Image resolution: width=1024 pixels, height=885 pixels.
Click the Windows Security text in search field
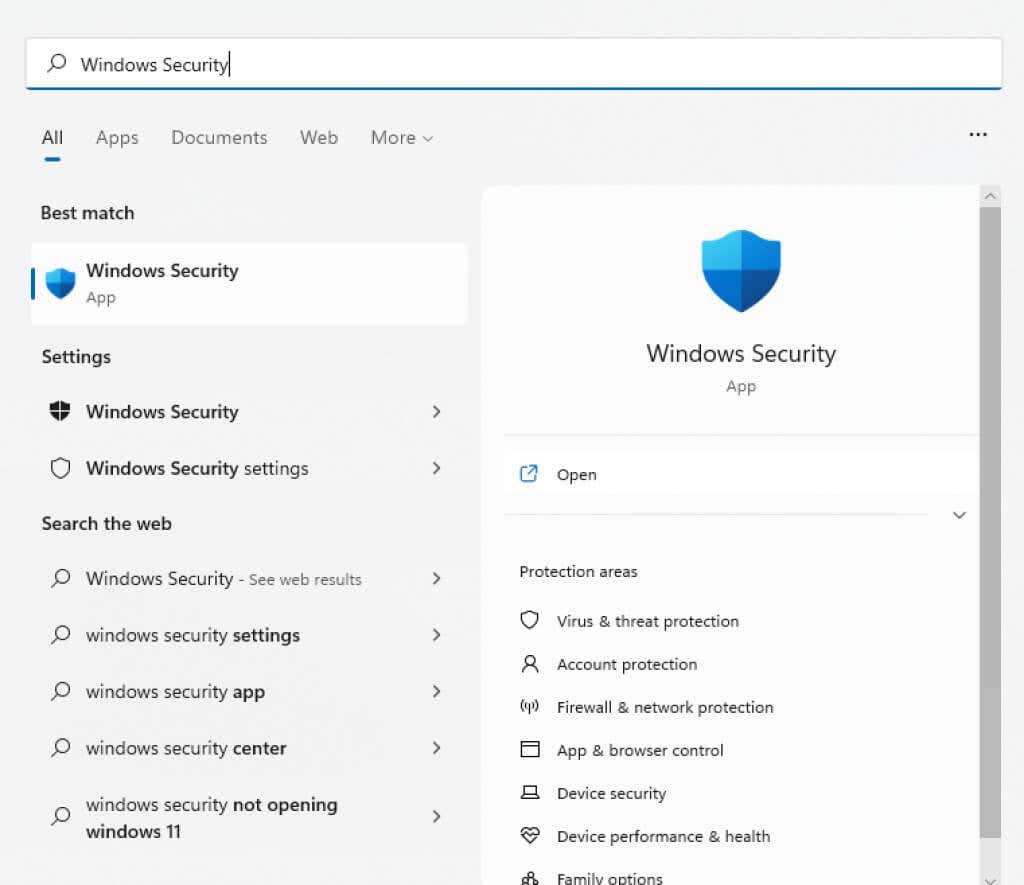click(154, 65)
